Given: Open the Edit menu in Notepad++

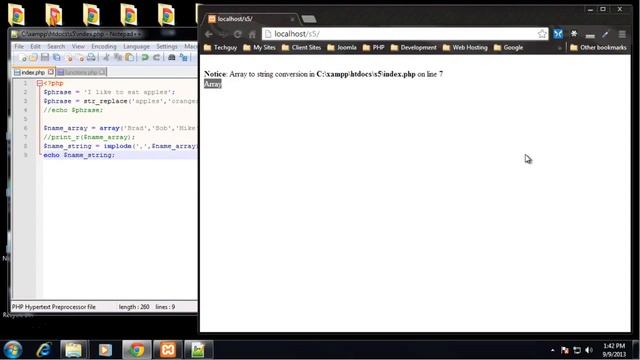Looking at the screenshot, I should coord(36,47).
